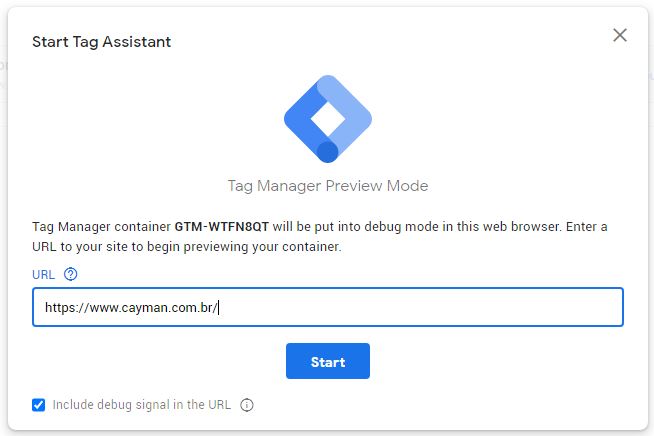Click the container ID GTM-WTFN8QT text
The width and height of the screenshot is (654, 436).
(x=221, y=227)
